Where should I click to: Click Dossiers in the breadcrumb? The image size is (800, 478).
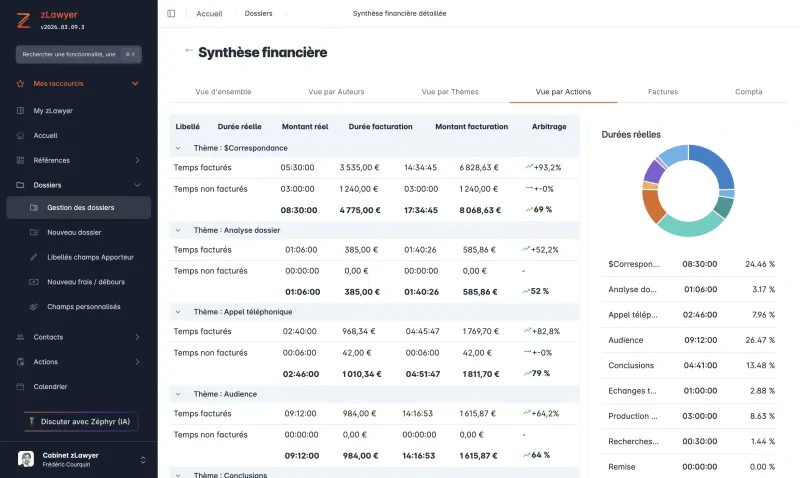(258, 13)
